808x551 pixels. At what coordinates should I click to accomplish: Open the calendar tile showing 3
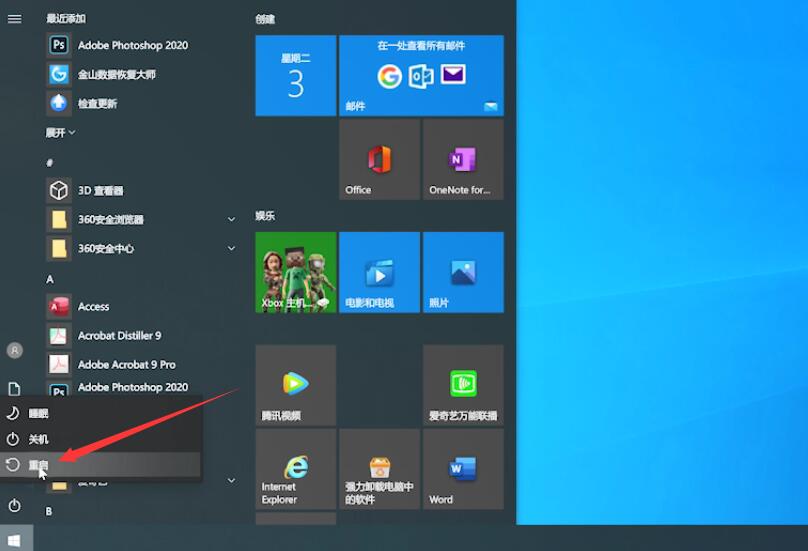(x=296, y=76)
